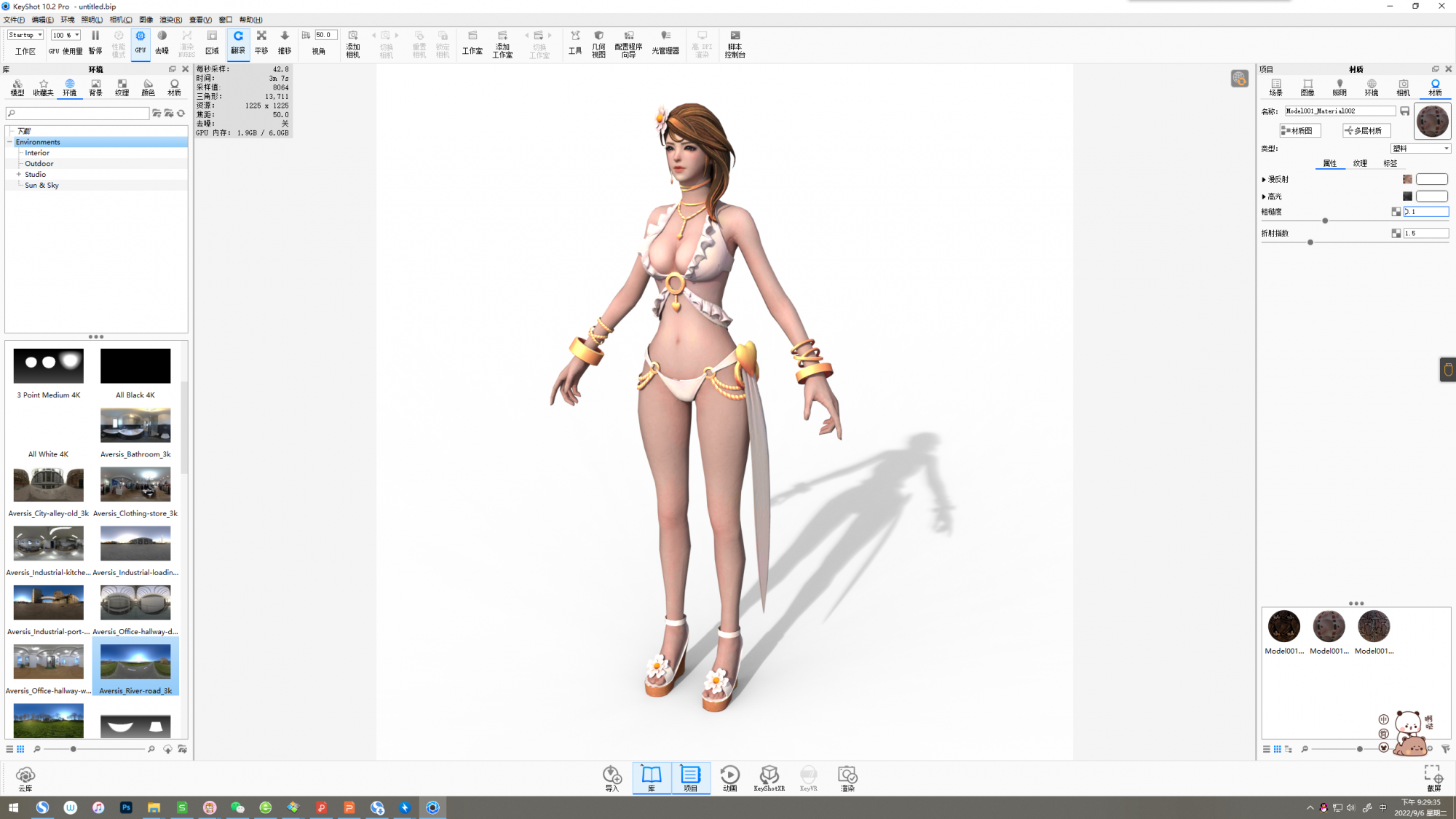Open the 100% GPU usage dropdown
The width and height of the screenshot is (1456, 819).
coord(66,35)
